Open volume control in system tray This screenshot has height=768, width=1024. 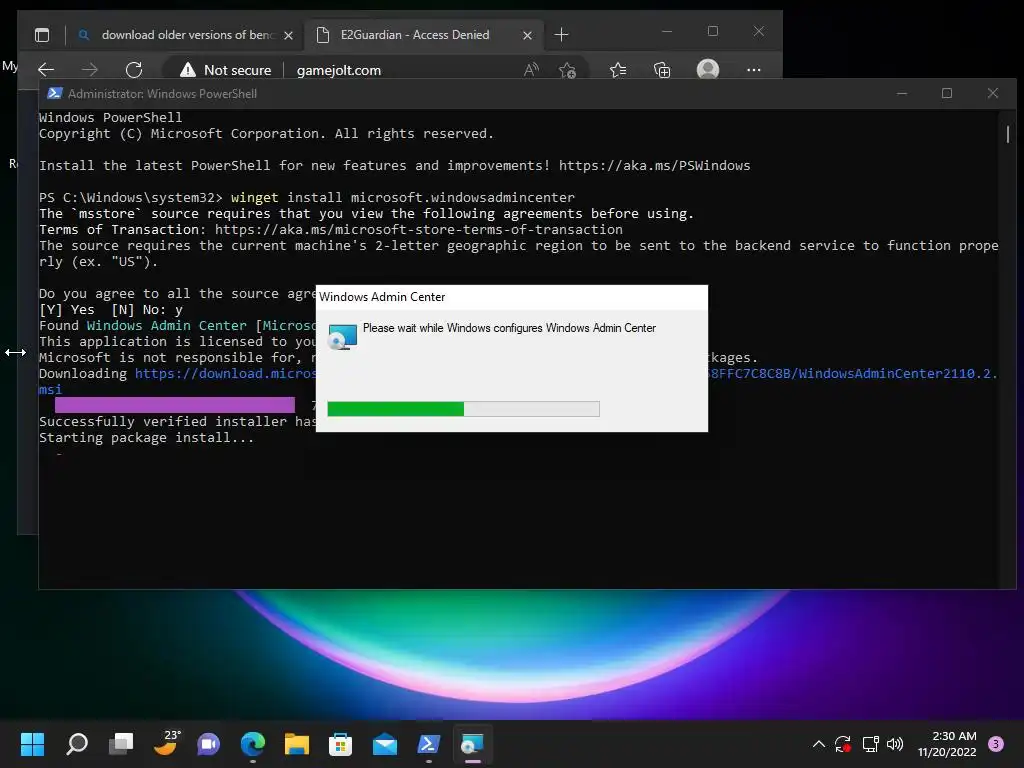coord(895,744)
